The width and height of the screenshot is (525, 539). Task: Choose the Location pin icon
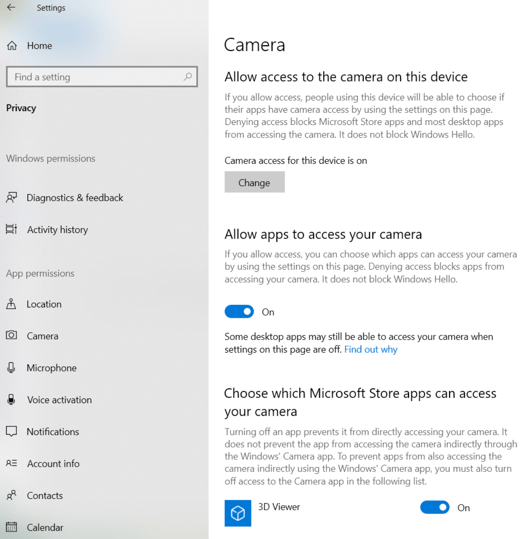pos(11,304)
